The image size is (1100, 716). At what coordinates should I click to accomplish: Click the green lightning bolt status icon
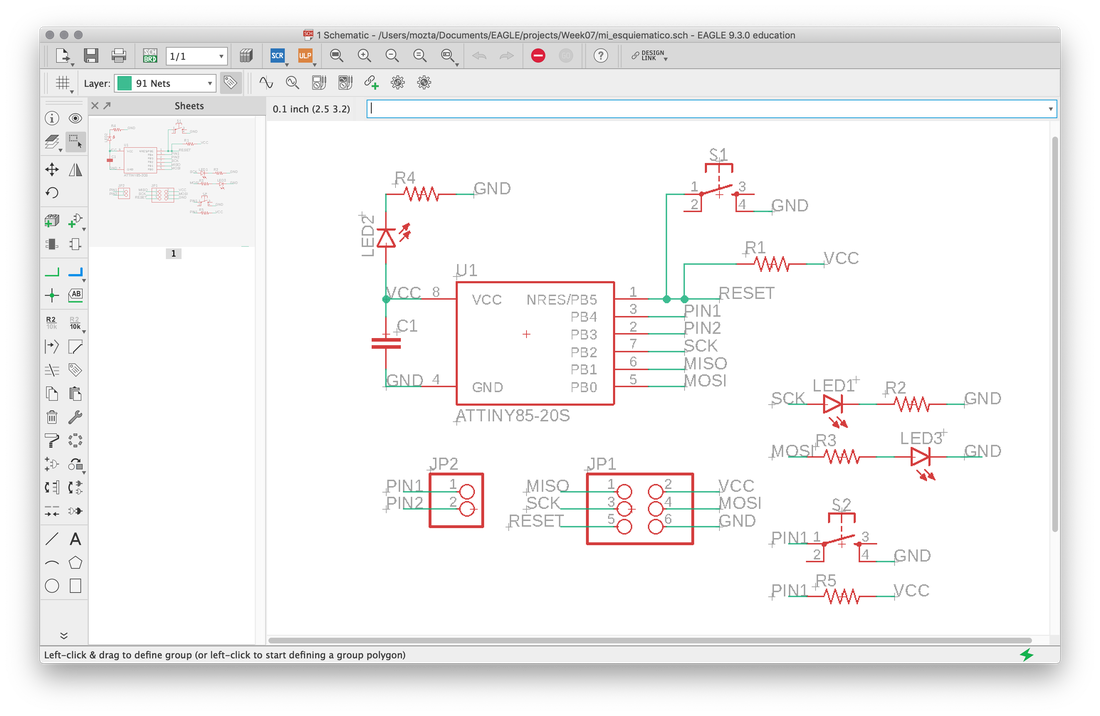point(1027,654)
